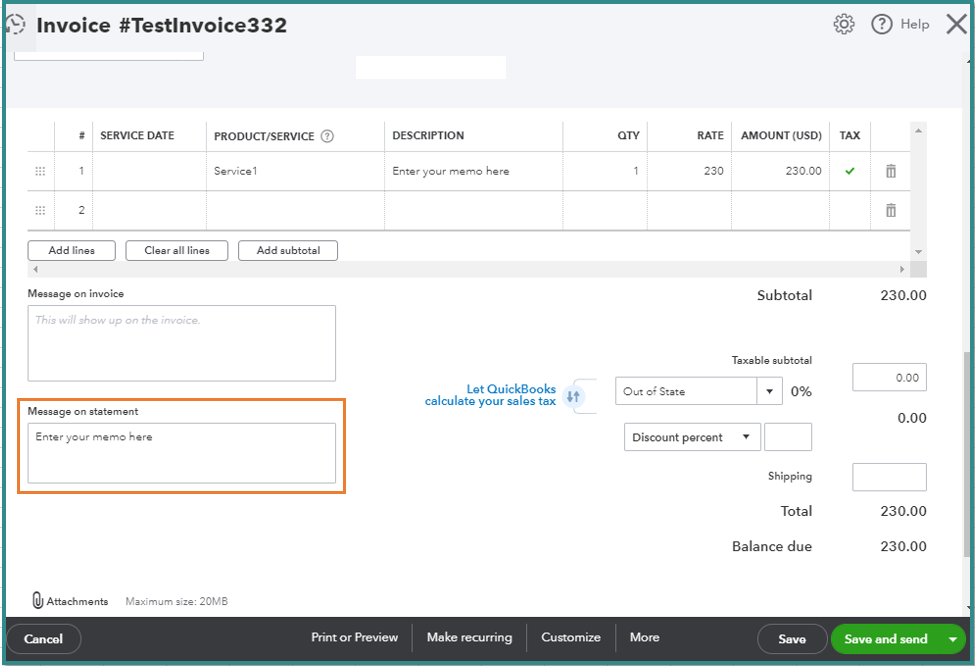Click the Taxable subtotal 0.00 field
The image size is (975, 666).
[889, 377]
